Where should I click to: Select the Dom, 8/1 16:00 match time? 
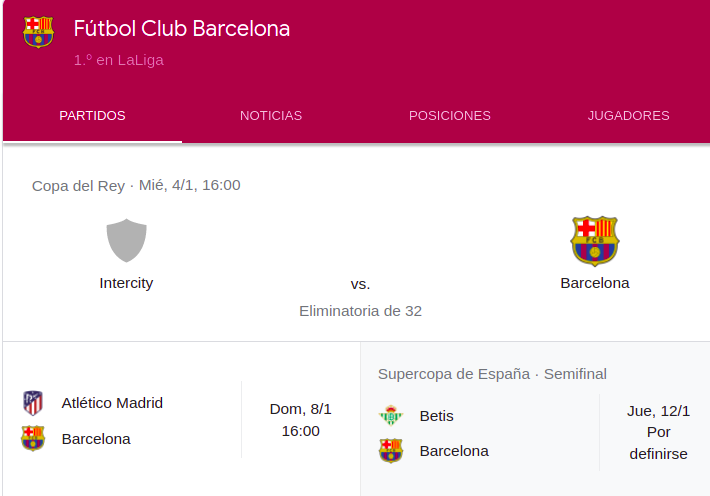[x=300, y=420]
